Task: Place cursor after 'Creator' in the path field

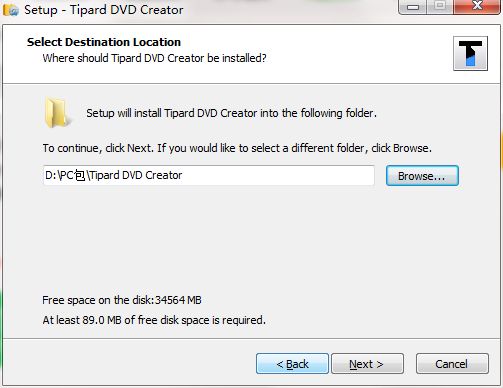Action: (183, 175)
